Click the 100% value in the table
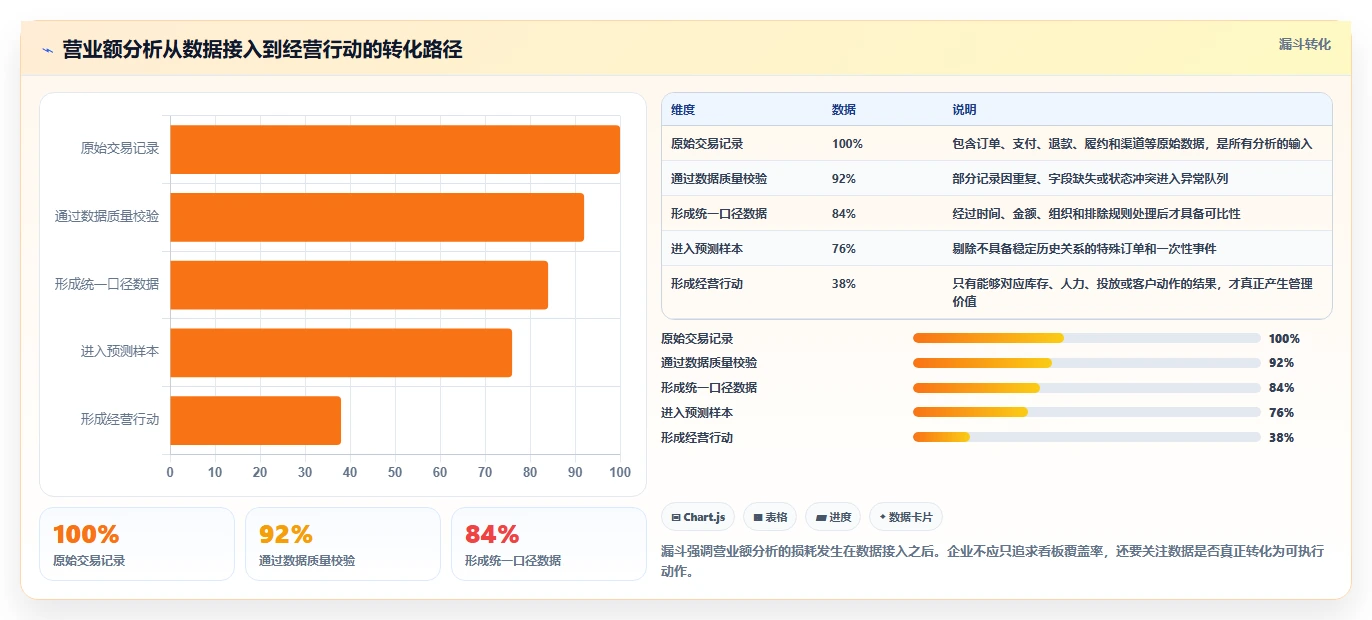The width and height of the screenshot is (1372, 620). [x=847, y=144]
